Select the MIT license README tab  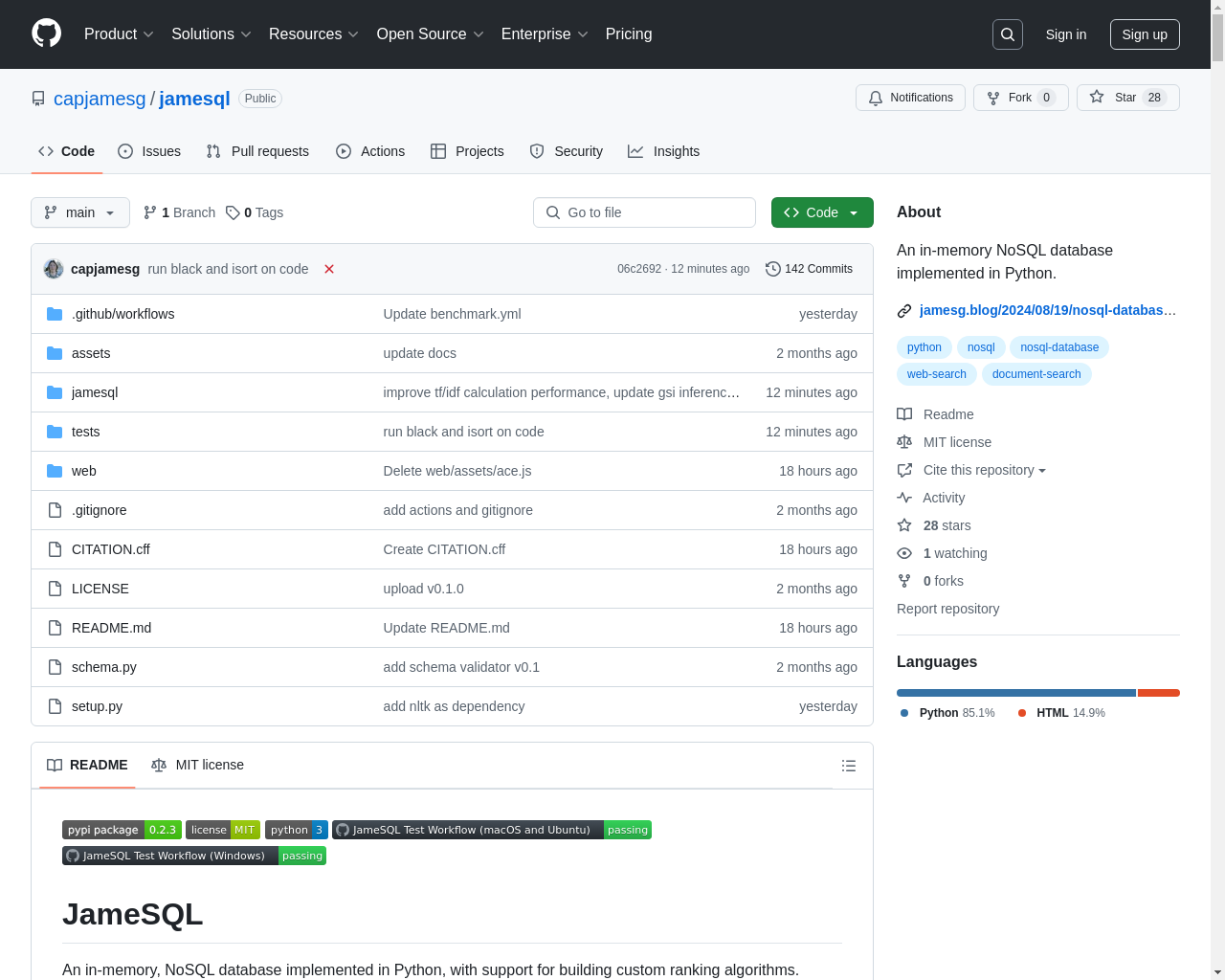[x=197, y=765]
